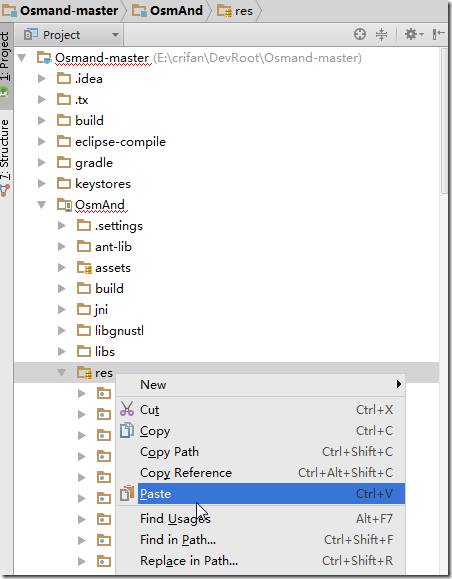Image resolution: width=452 pixels, height=579 pixels.
Task: Select the keystores tree row
Action: click(x=226, y=184)
